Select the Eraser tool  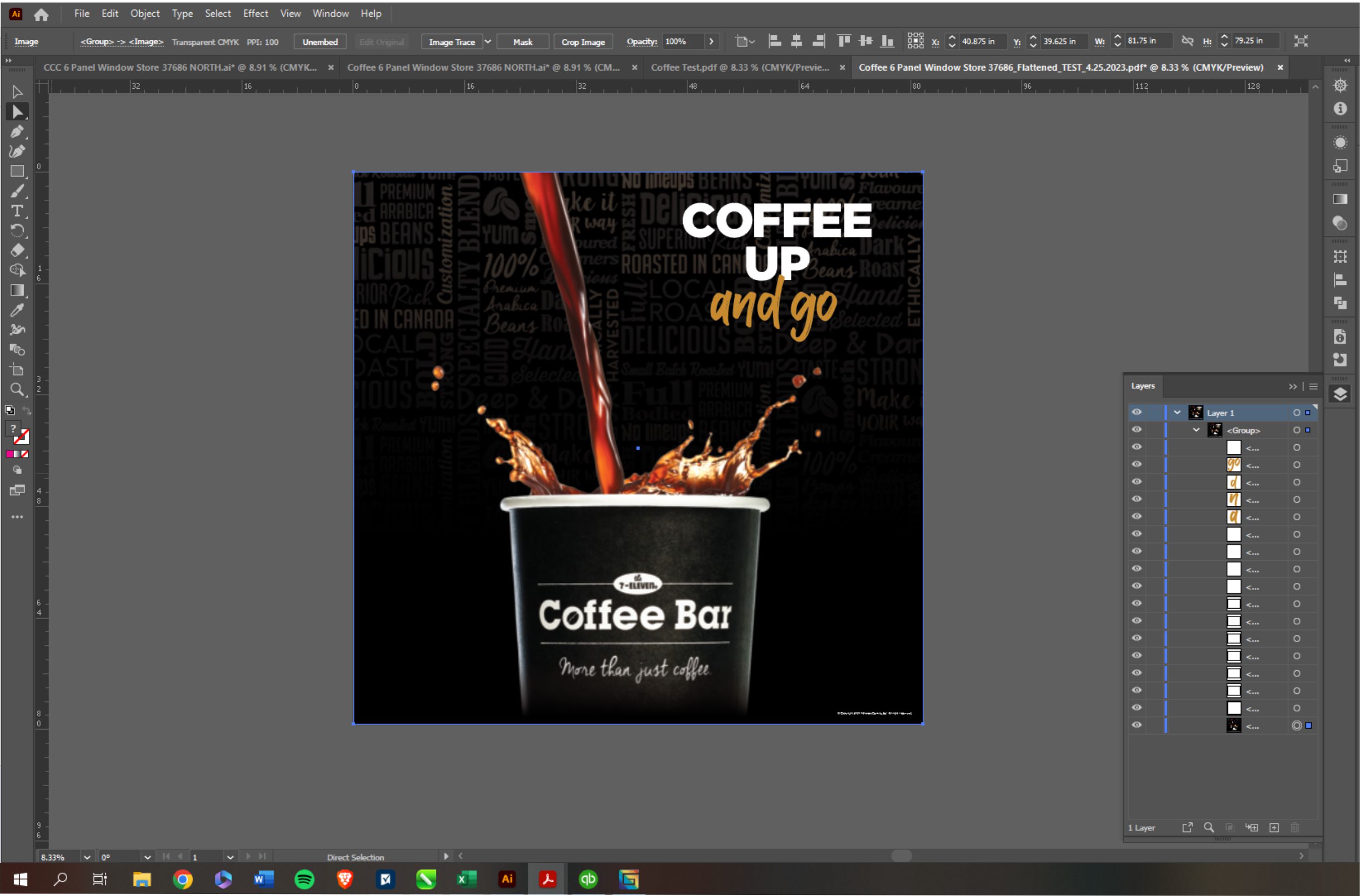tap(17, 250)
